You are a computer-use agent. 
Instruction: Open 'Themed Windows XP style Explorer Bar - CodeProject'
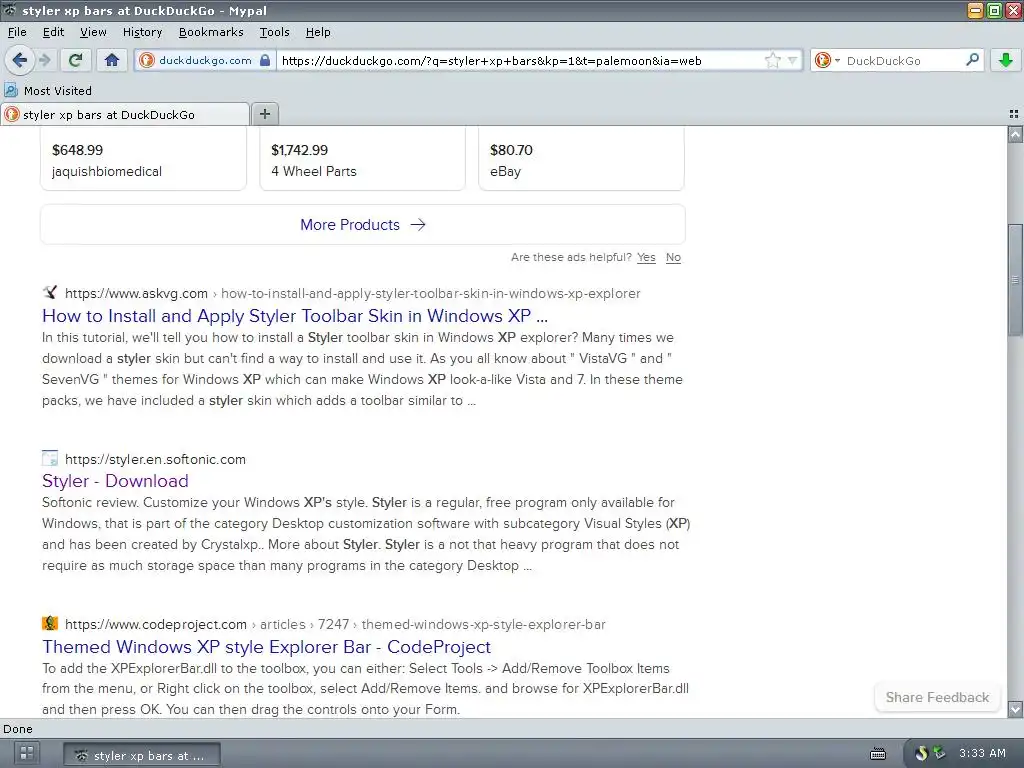pos(266,647)
